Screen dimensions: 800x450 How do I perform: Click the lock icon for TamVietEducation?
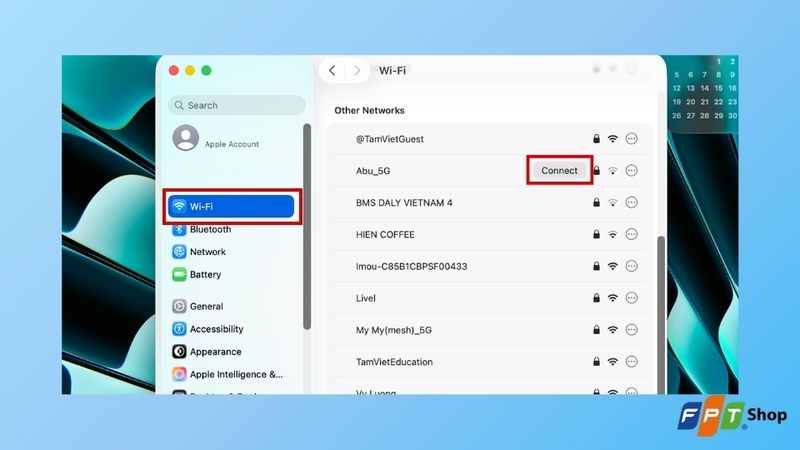[596, 361]
